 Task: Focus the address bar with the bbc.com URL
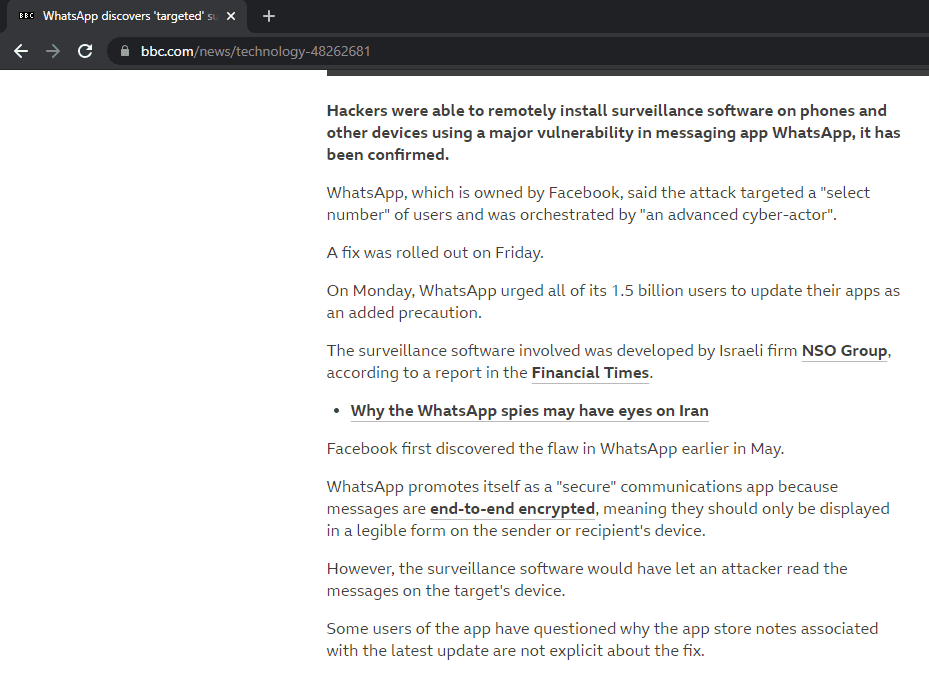[x=400, y=51]
